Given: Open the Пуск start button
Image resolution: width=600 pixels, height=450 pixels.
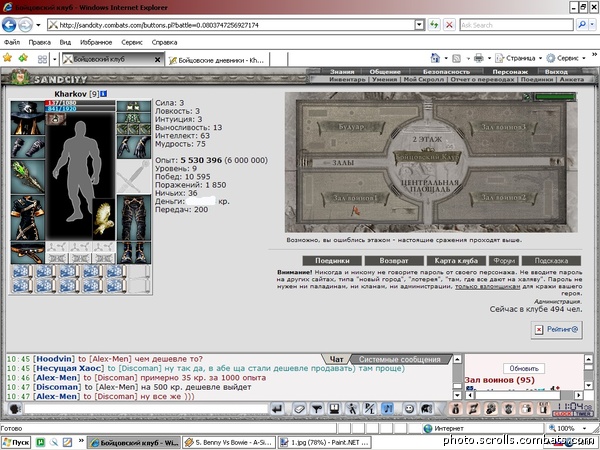Looking at the screenshot, I should 16,442.
